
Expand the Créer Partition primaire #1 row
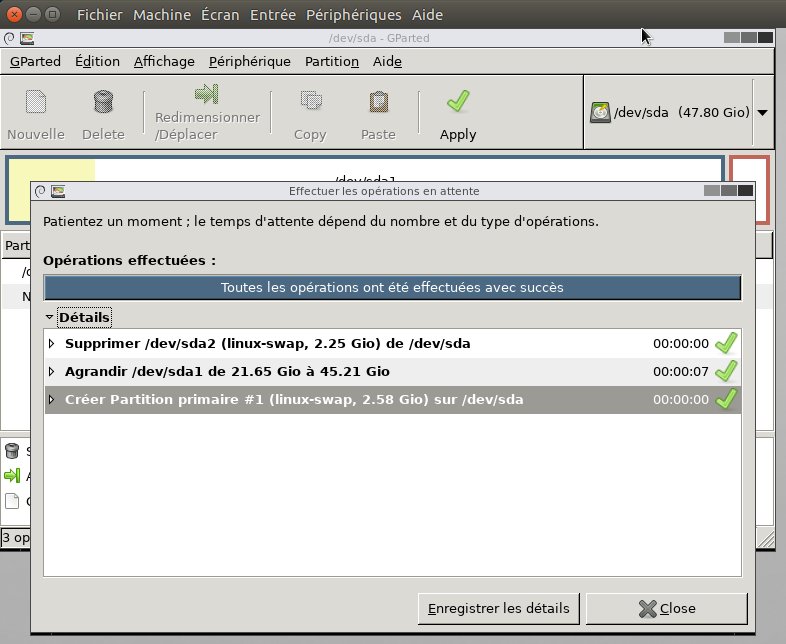click(x=51, y=399)
